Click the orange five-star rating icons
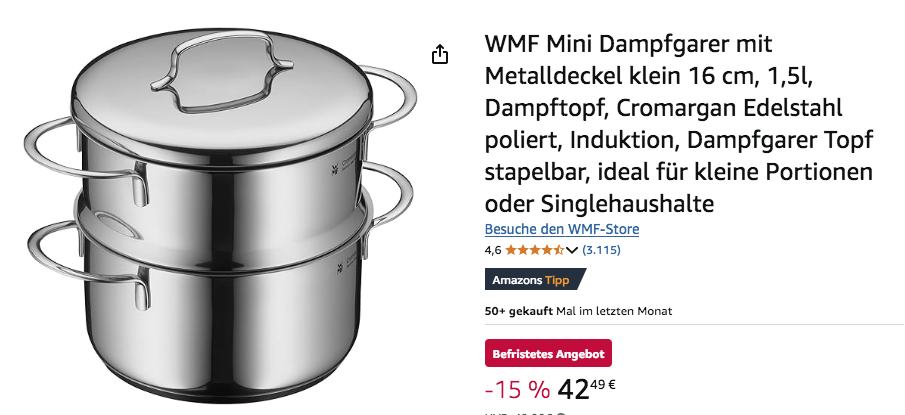 534,250
